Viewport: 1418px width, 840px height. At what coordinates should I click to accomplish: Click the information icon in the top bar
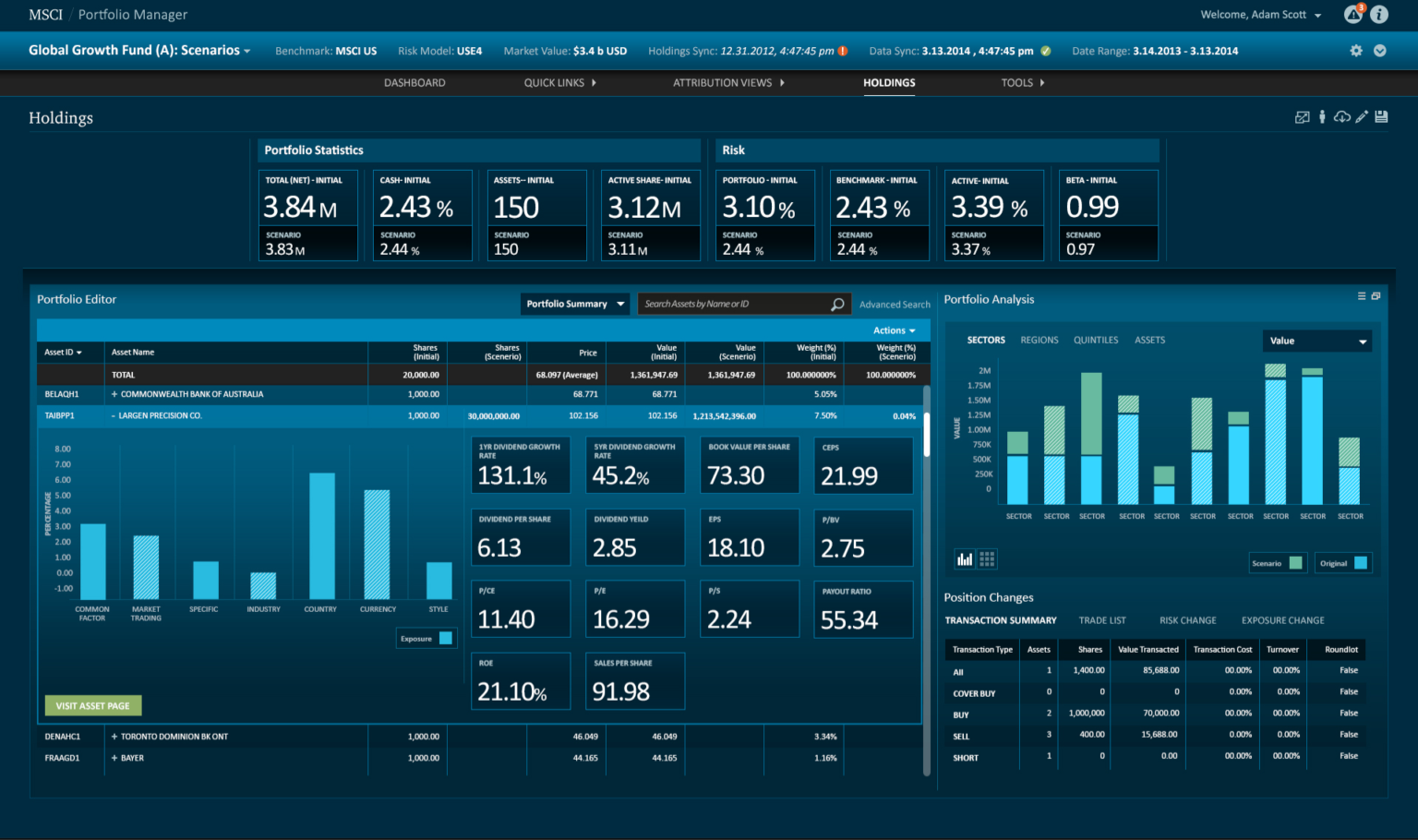click(1379, 14)
